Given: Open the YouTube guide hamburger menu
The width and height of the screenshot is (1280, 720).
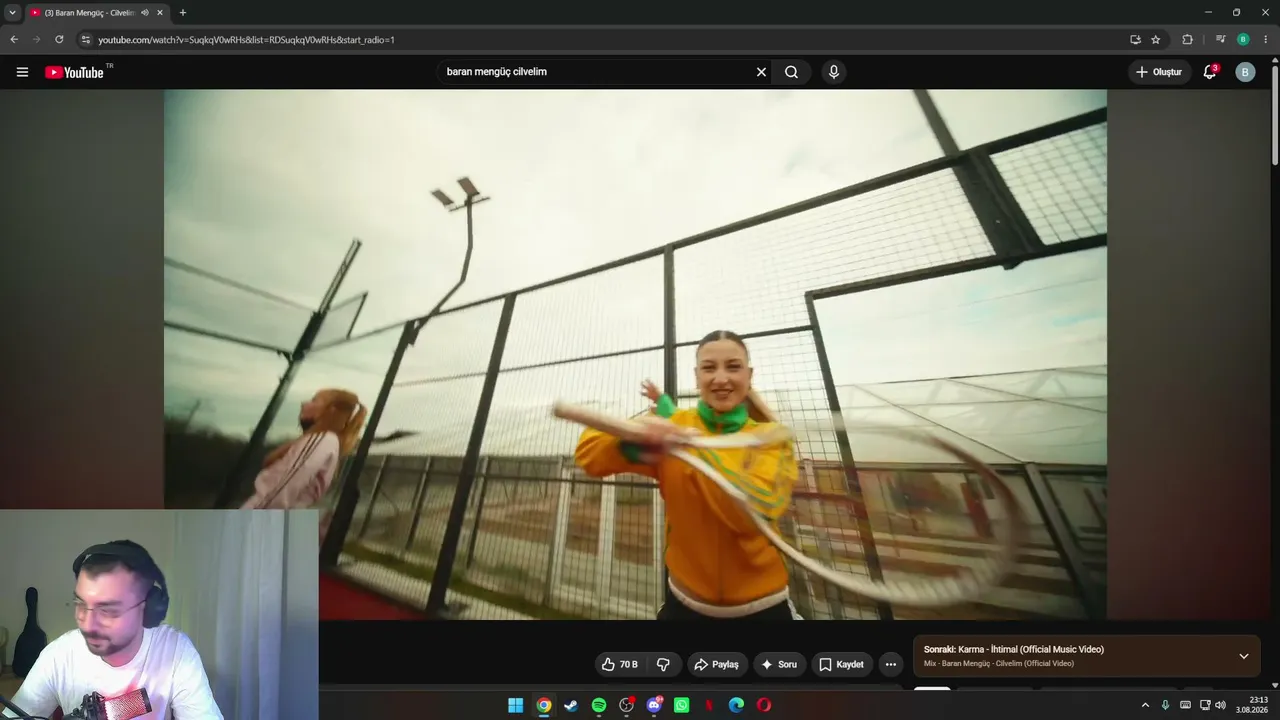Looking at the screenshot, I should pos(22,72).
